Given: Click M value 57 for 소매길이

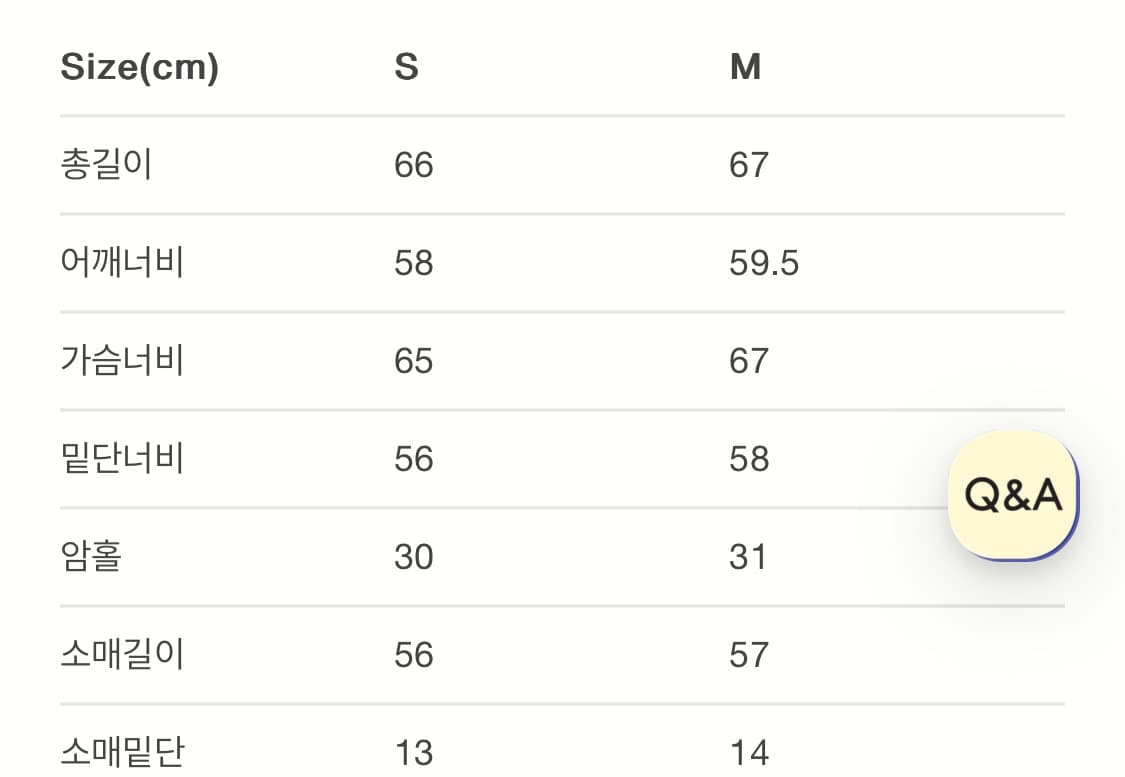Looking at the screenshot, I should 749,655.
